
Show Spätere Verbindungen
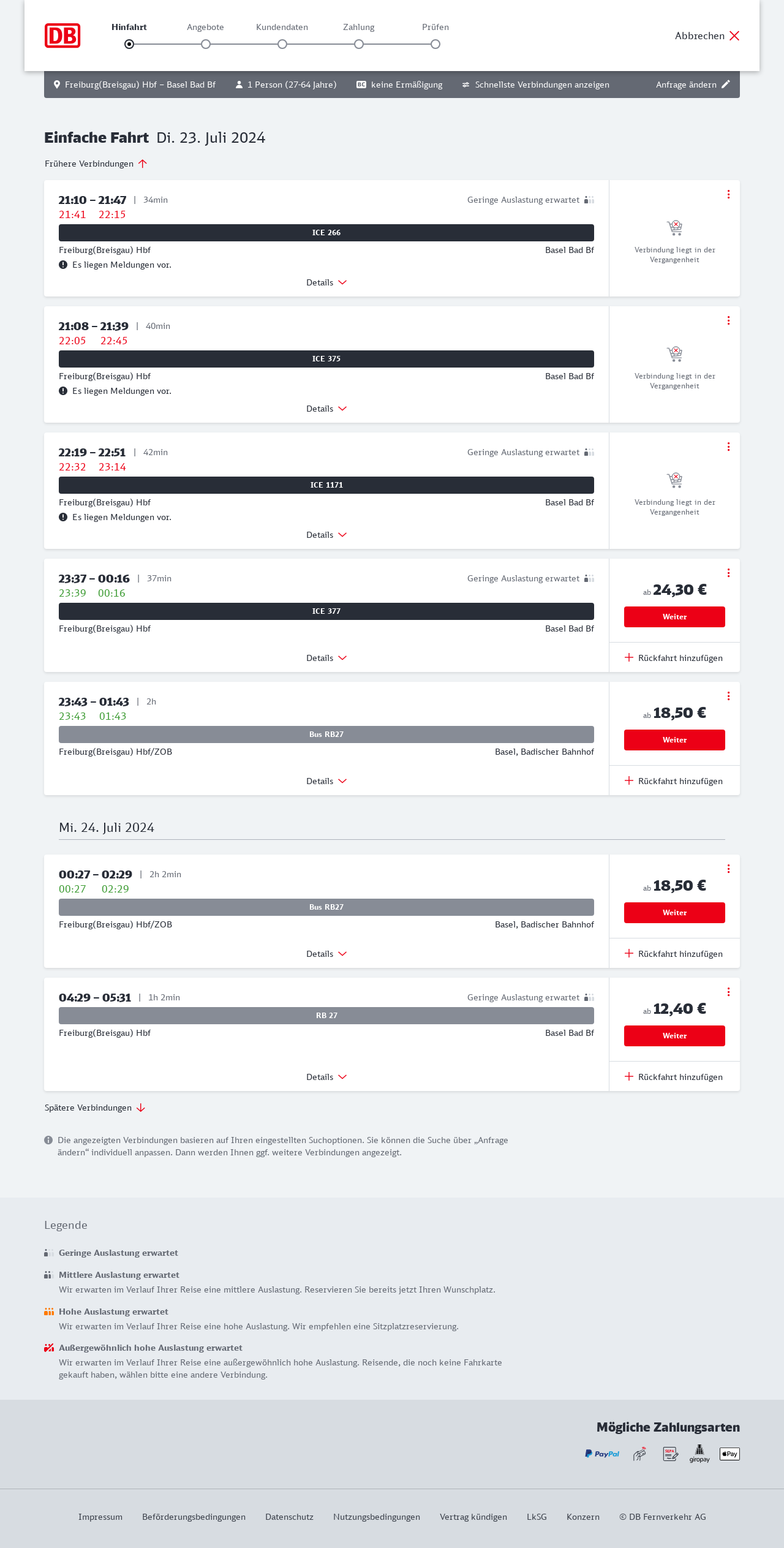(x=95, y=1108)
